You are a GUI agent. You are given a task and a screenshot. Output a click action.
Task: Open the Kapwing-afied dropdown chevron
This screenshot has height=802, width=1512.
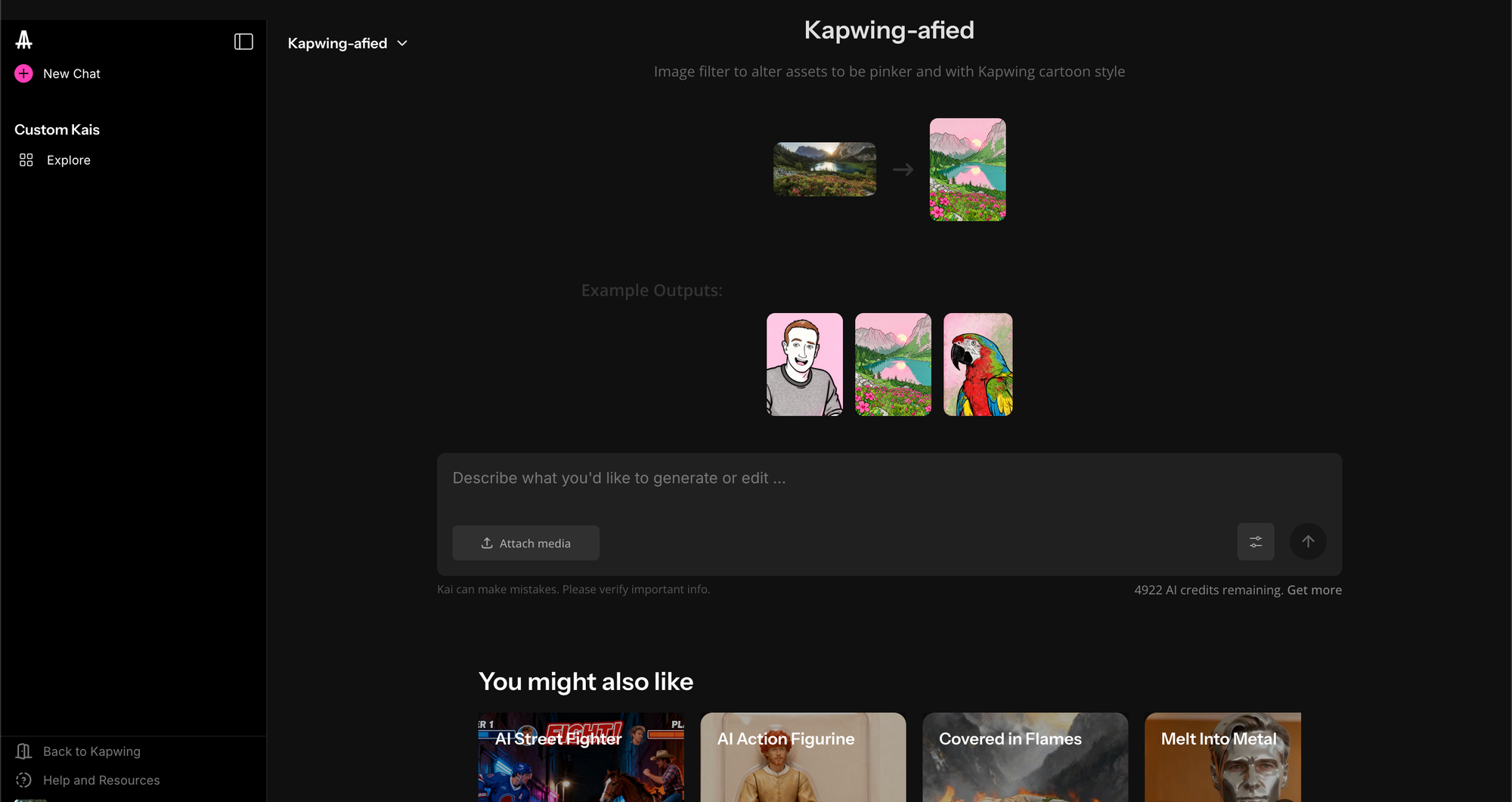point(402,43)
